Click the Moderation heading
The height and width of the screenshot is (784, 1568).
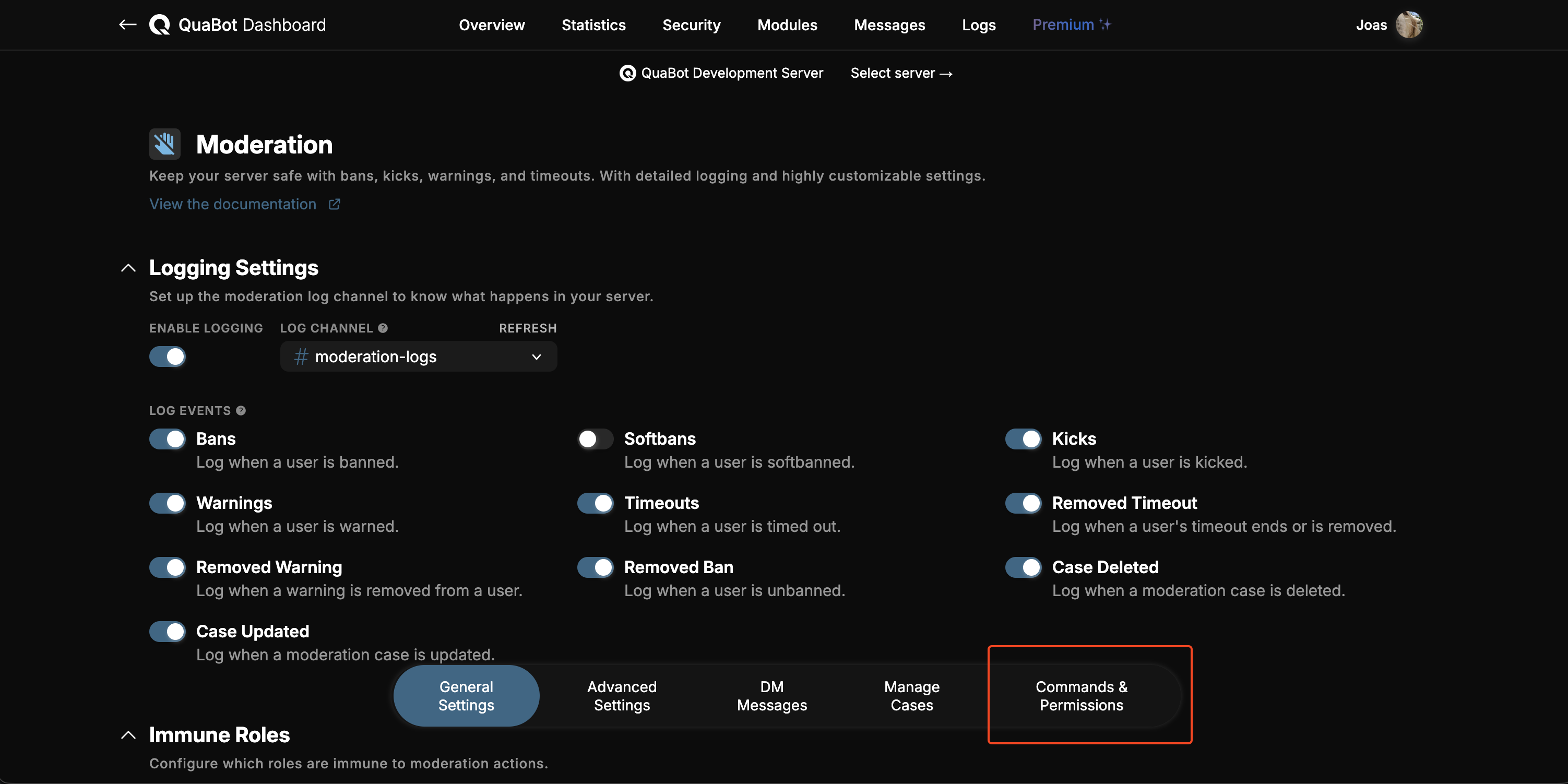point(264,144)
